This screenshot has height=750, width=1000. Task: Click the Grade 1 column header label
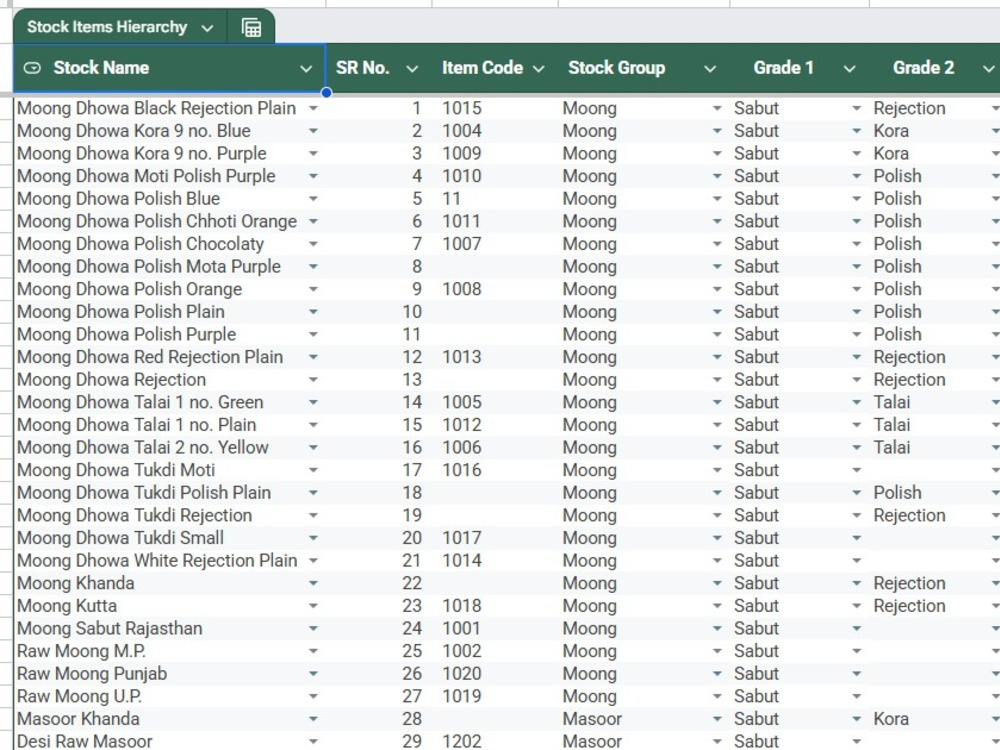click(x=783, y=68)
